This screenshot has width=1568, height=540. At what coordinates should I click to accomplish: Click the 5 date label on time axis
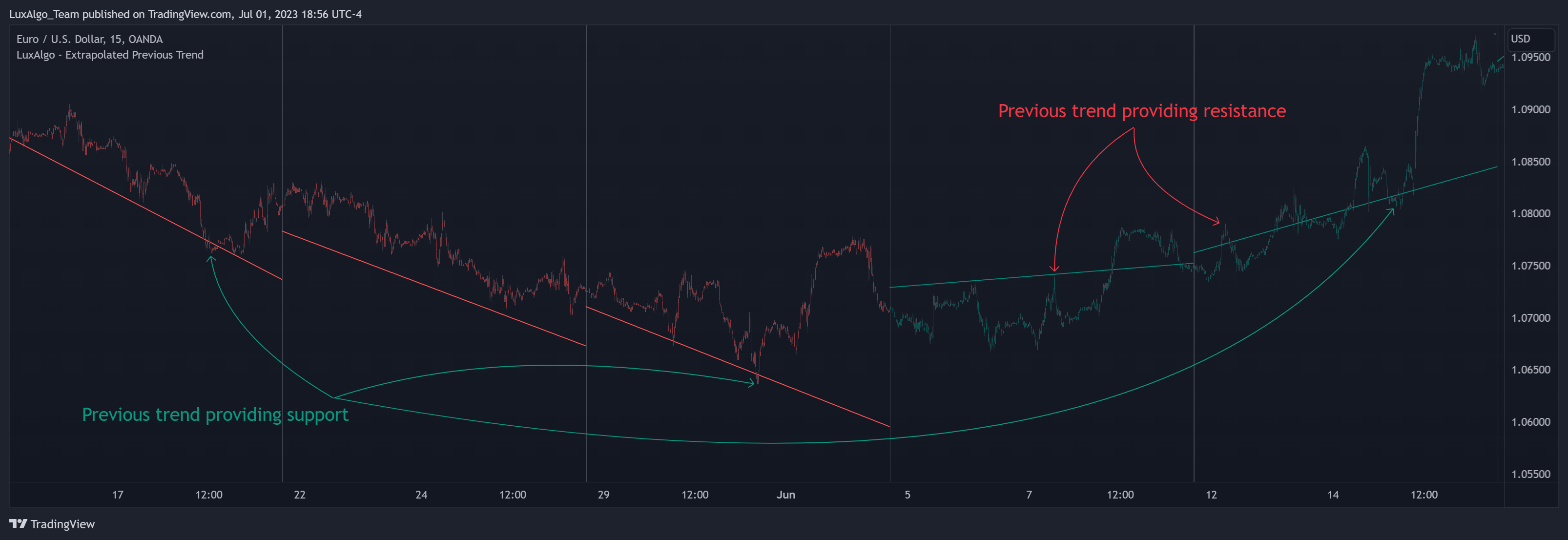(x=907, y=495)
